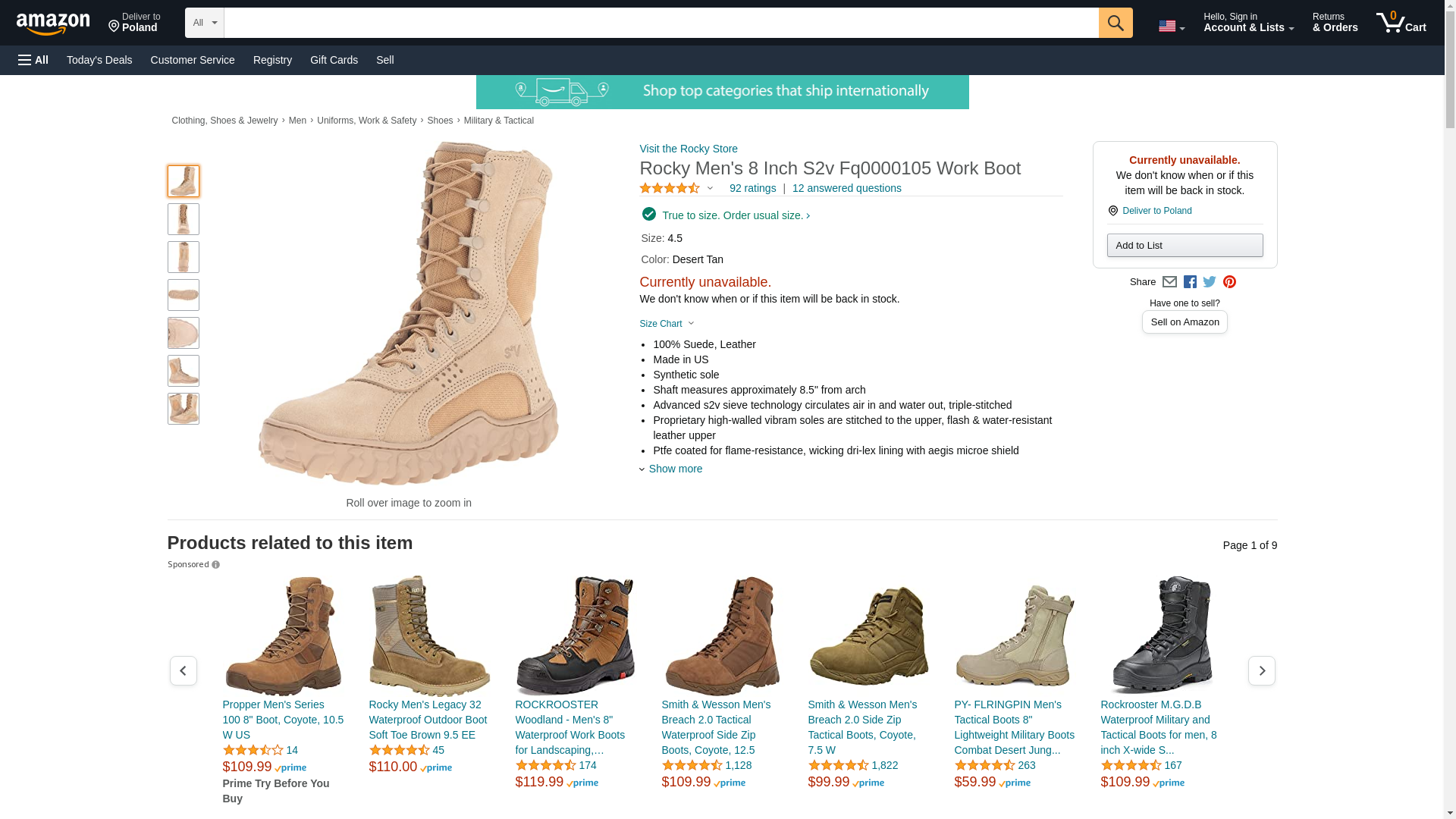This screenshot has height=819, width=1456.
Task: Share this boot on Facebook
Action: click(x=1190, y=282)
